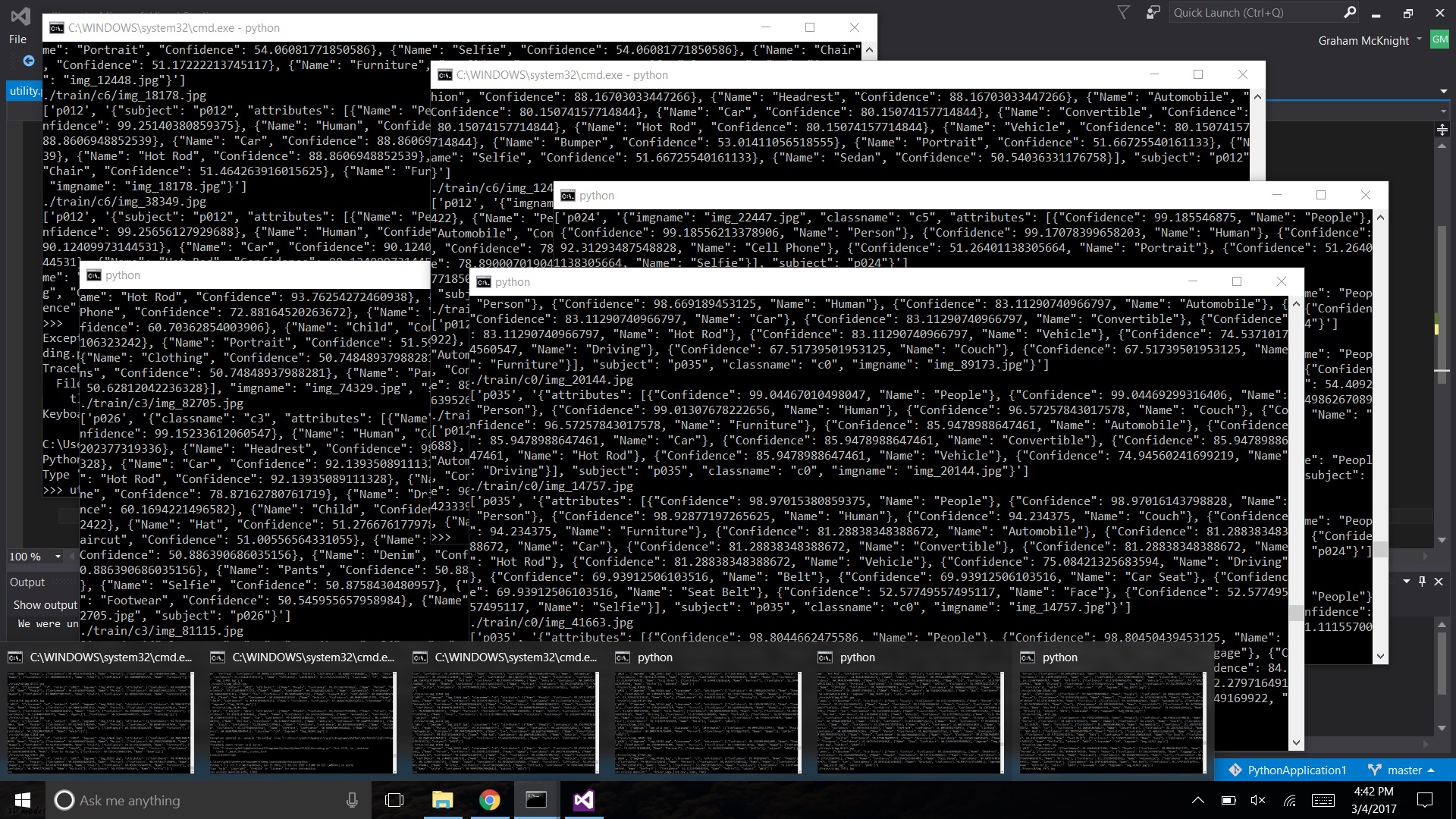Click the Quick Launch magnifier icon
Screen dimensions: 1456x819
tap(1350, 12)
